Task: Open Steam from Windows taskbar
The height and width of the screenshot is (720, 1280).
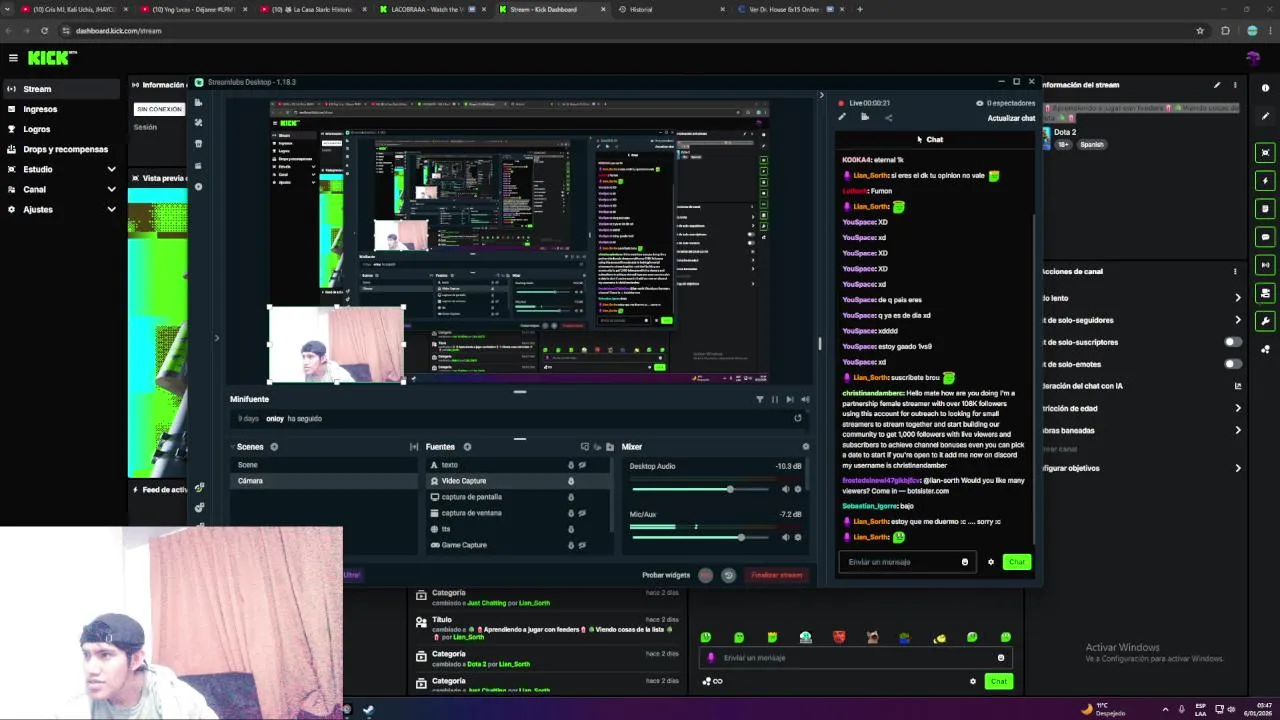Action: click(368, 710)
